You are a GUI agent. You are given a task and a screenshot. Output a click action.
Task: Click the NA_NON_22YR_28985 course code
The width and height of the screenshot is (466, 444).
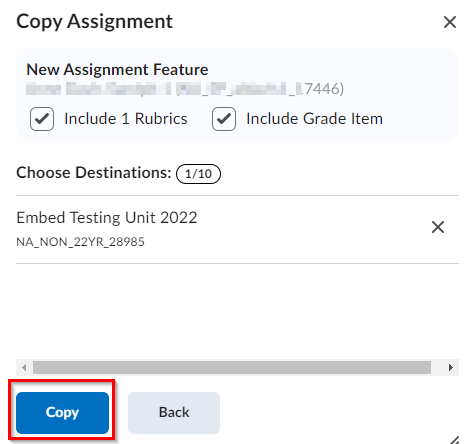(x=80, y=242)
